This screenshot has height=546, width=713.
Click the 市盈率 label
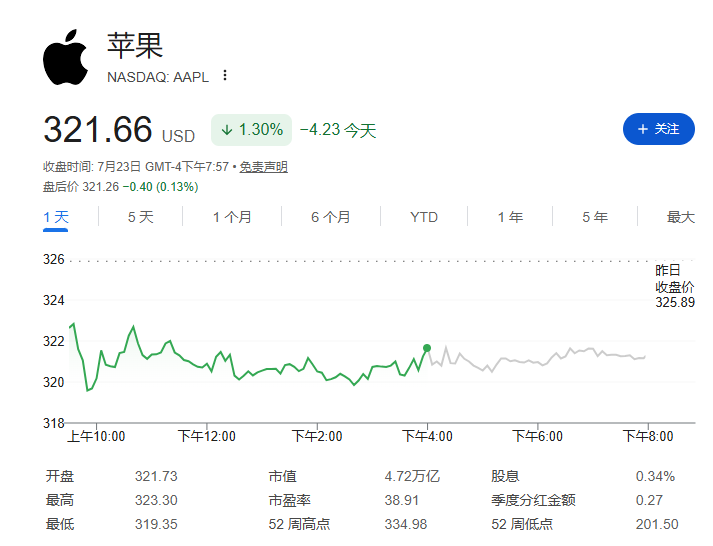tap(289, 500)
